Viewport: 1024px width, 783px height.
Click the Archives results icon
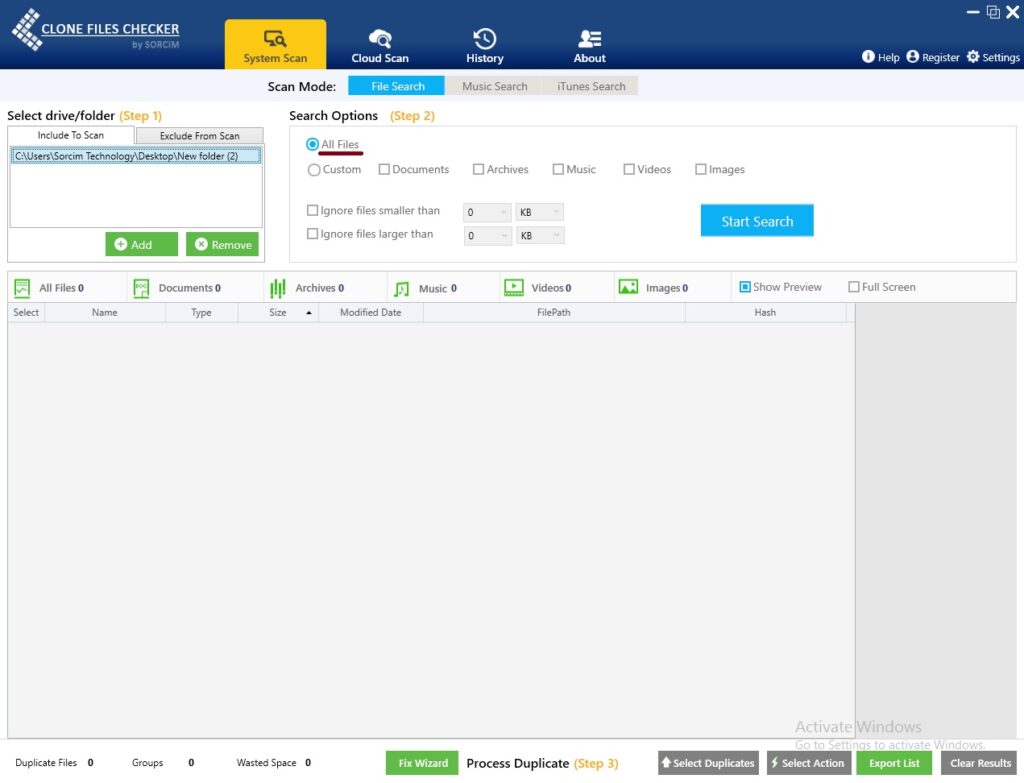[278, 288]
